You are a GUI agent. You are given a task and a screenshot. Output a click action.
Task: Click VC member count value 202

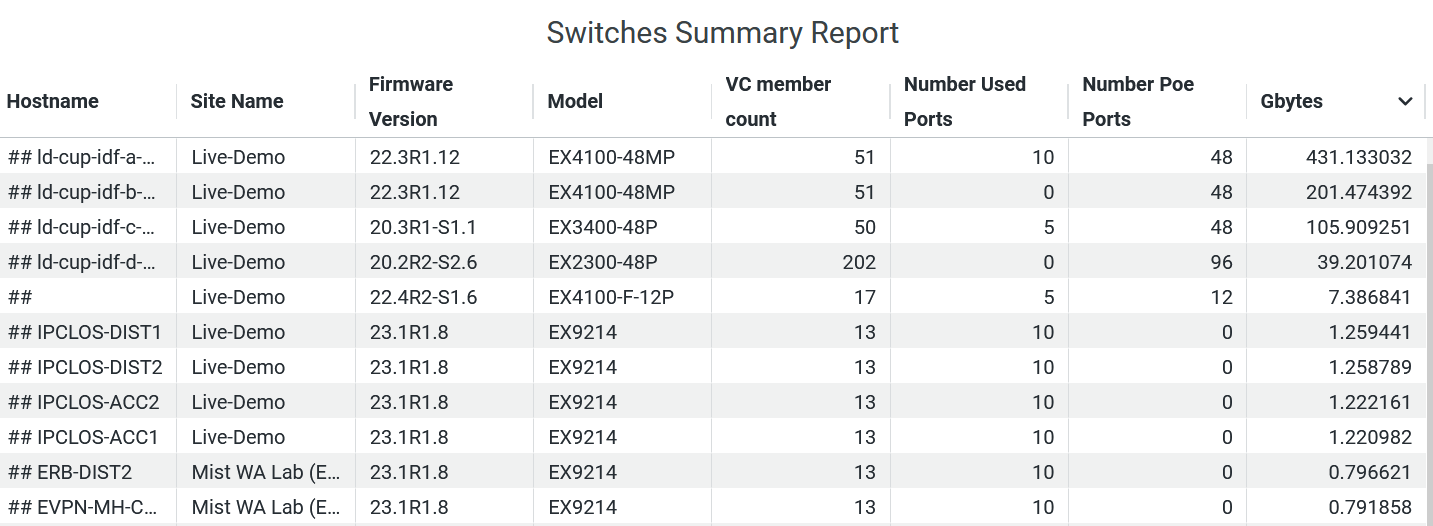point(859,262)
